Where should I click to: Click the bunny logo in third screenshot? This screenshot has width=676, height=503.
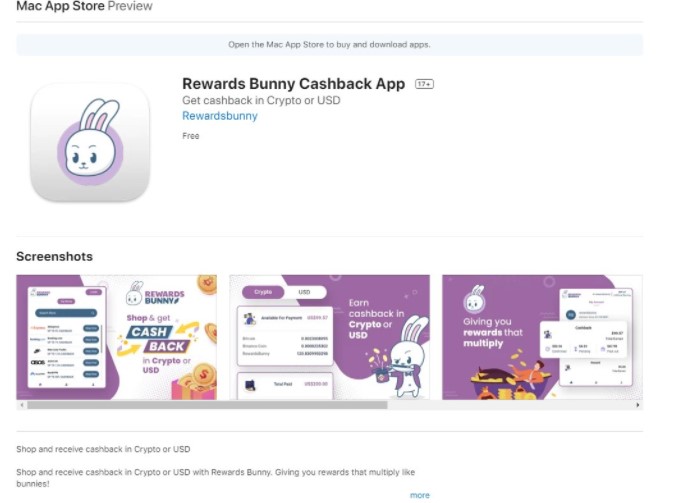point(475,299)
